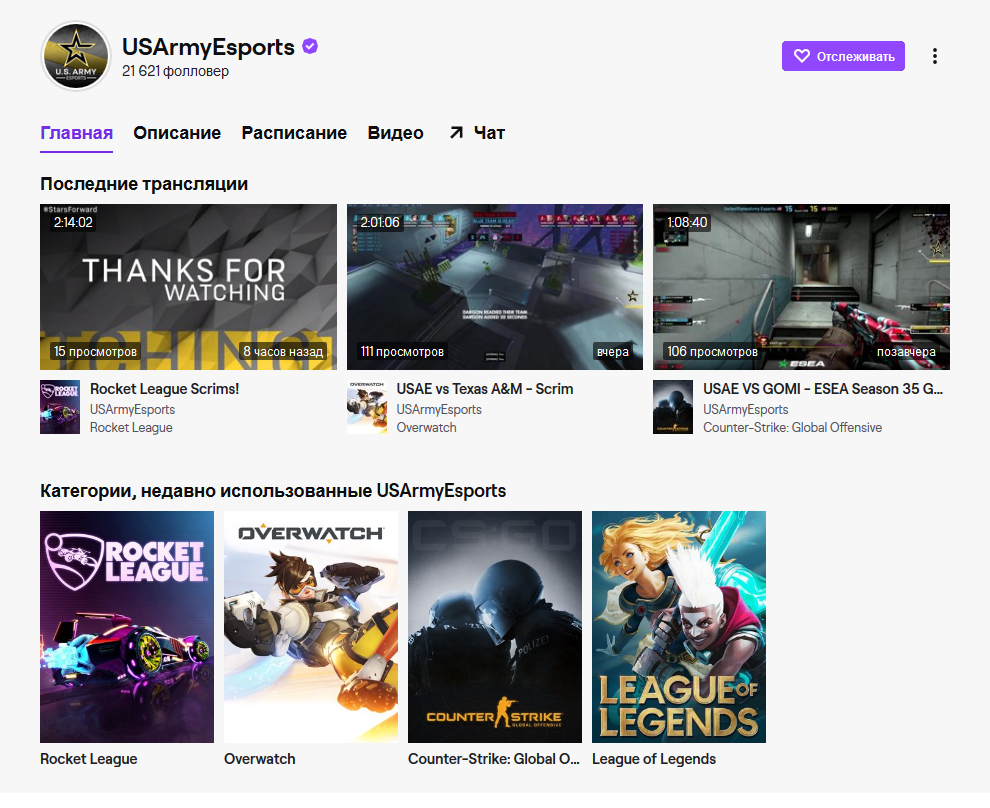Open Counter-Strike: Global Offensive link under the GOMI video
990x808 pixels.
(792, 427)
